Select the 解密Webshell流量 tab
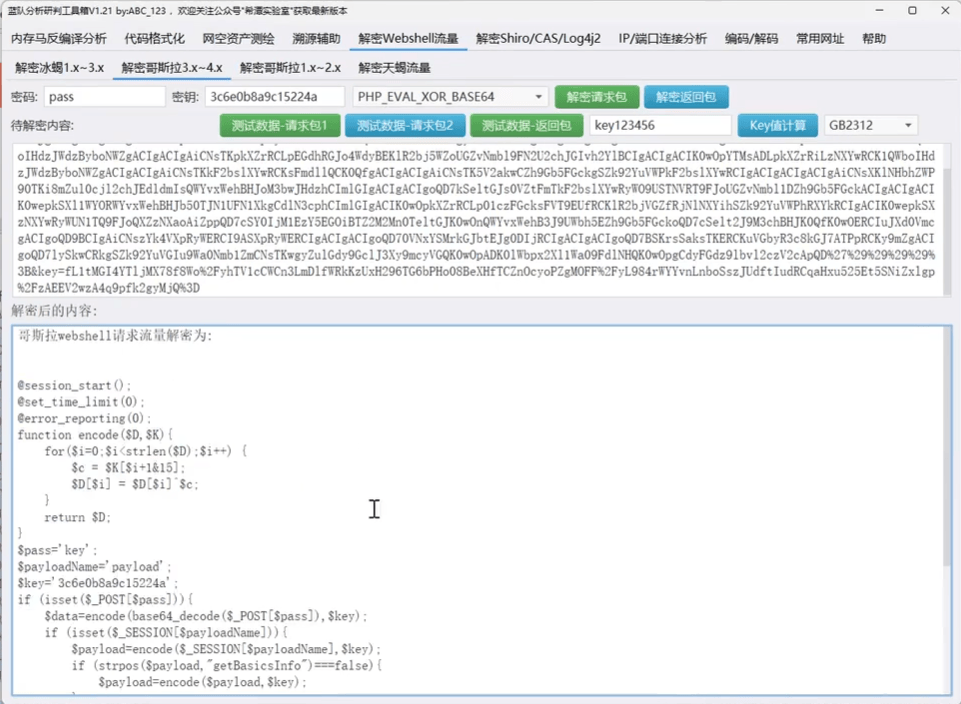 tap(408, 39)
